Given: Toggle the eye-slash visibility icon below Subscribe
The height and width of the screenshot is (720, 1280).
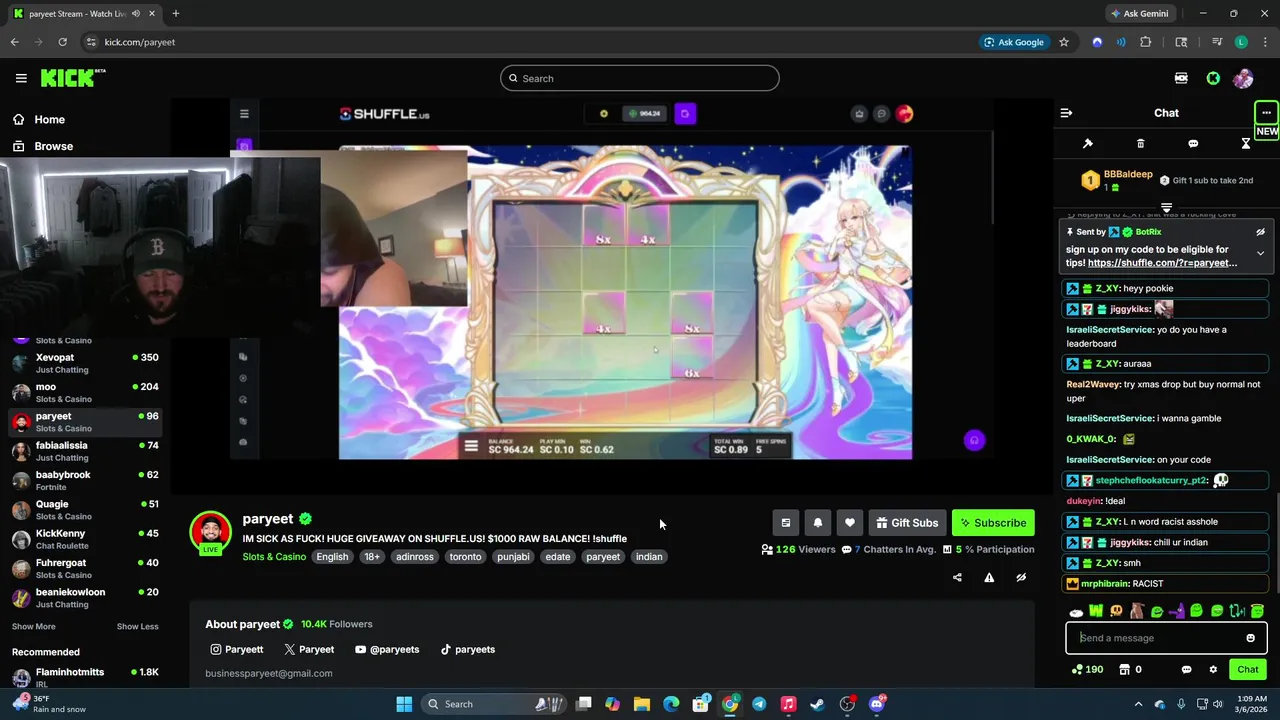Looking at the screenshot, I should pyautogui.click(x=1021, y=577).
